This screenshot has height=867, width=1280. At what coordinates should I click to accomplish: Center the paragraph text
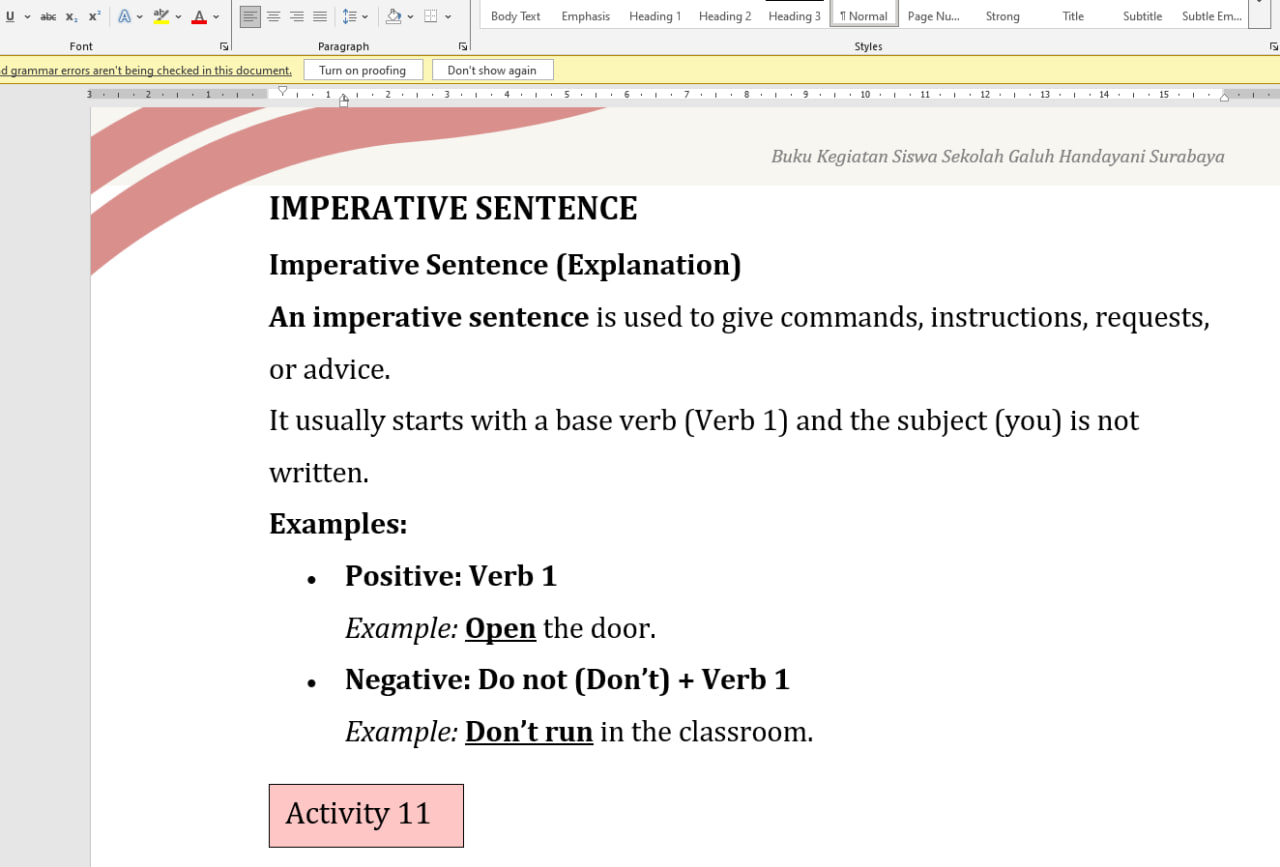click(273, 16)
